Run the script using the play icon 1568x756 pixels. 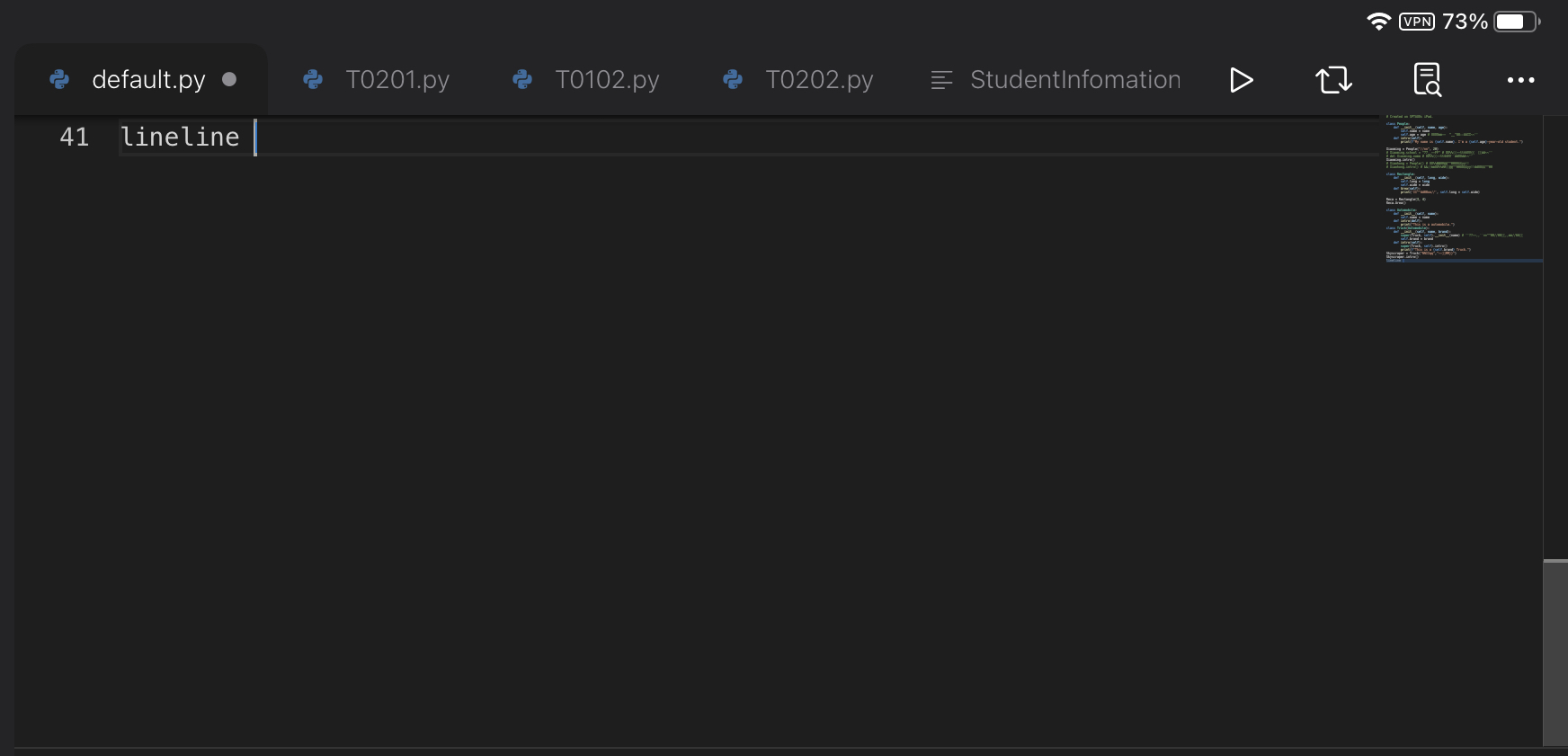[x=1242, y=80]
